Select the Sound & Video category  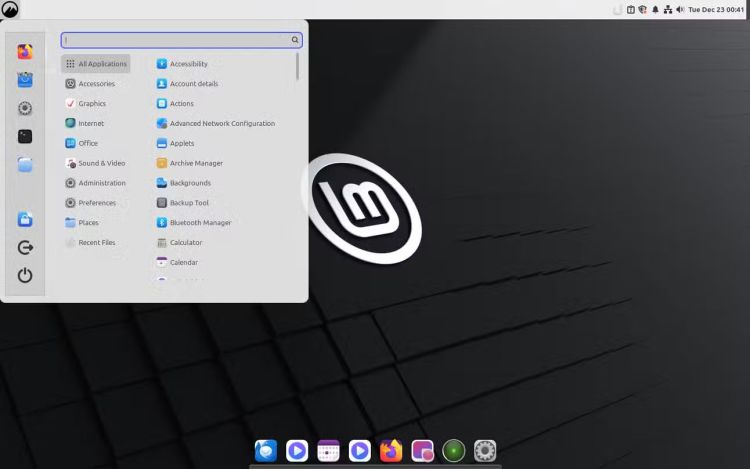pos(101,163)
